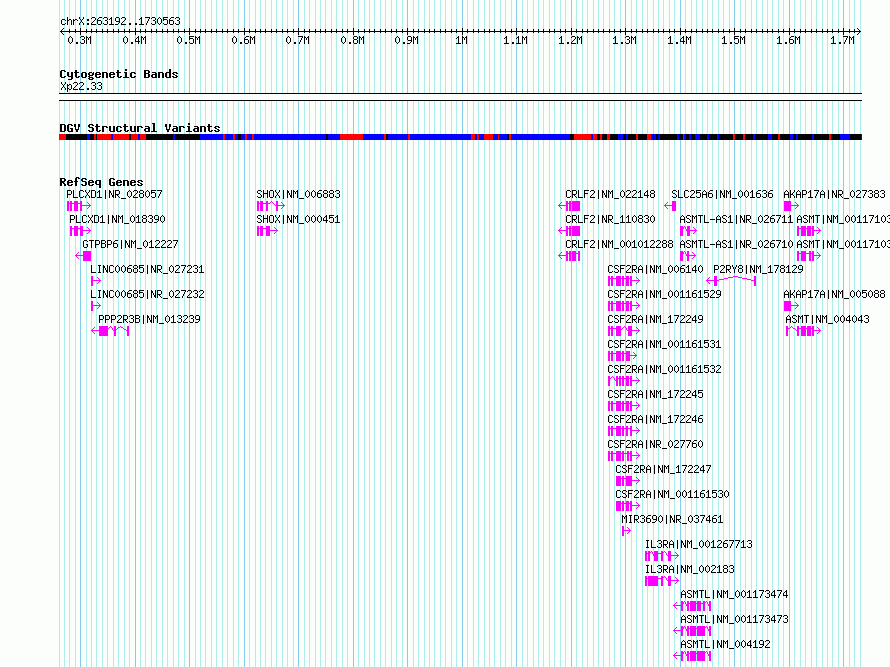Click CSF2RA|NM_172247 label
Image resolution: width=890 pixels, height=667 pixels.
(x=663, y=469)
